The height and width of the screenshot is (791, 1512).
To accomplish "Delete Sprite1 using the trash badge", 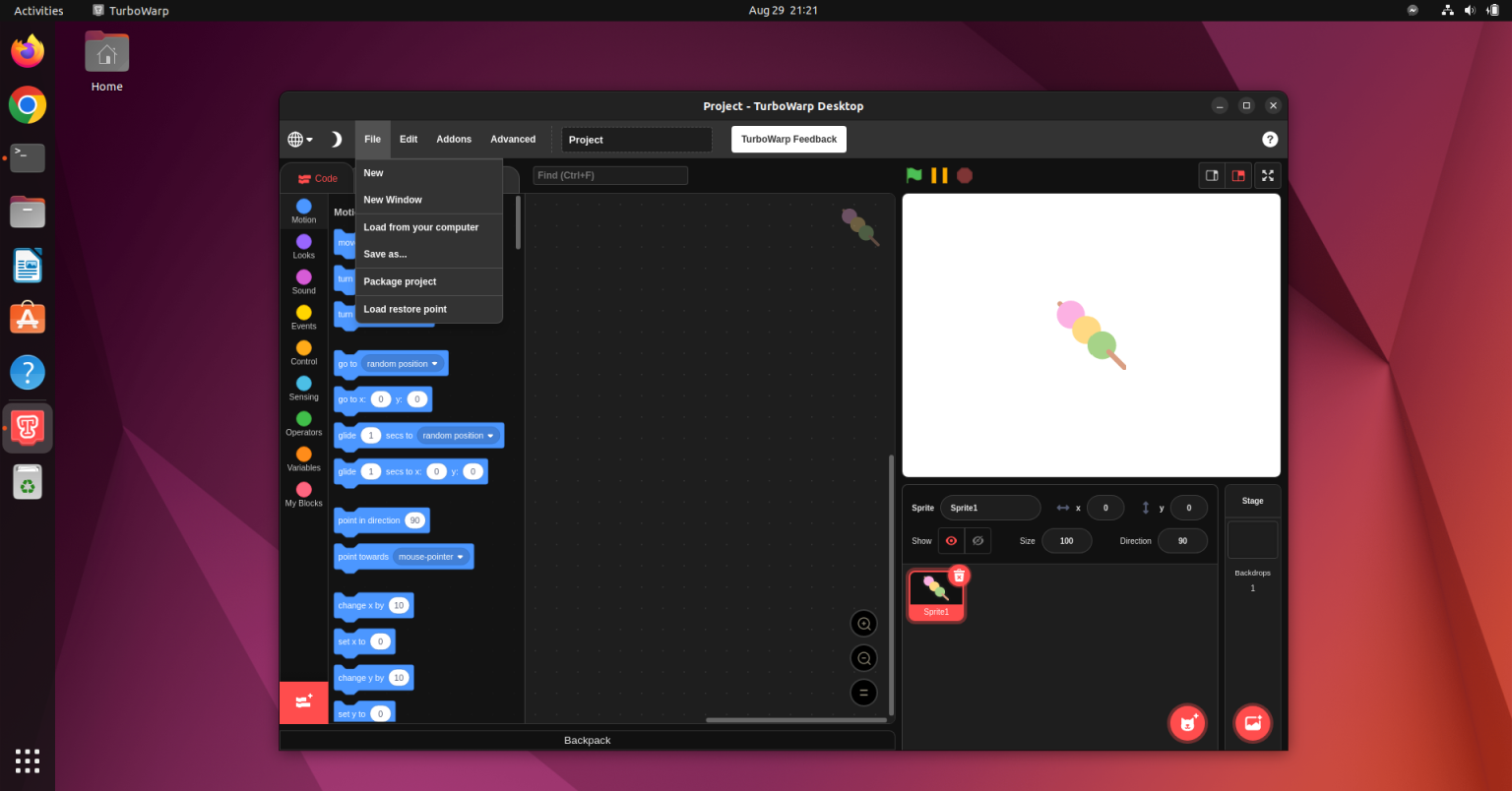I will (x=960, y=575).
